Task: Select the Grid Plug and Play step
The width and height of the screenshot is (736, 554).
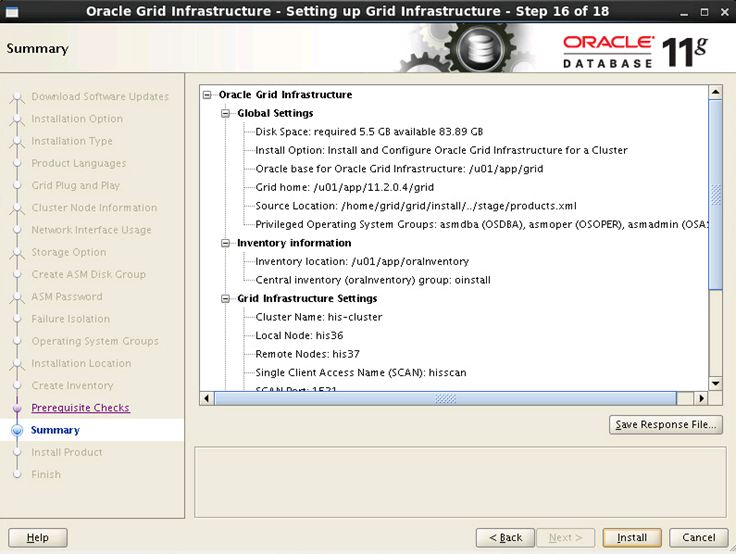Action: tap(76, 185)
